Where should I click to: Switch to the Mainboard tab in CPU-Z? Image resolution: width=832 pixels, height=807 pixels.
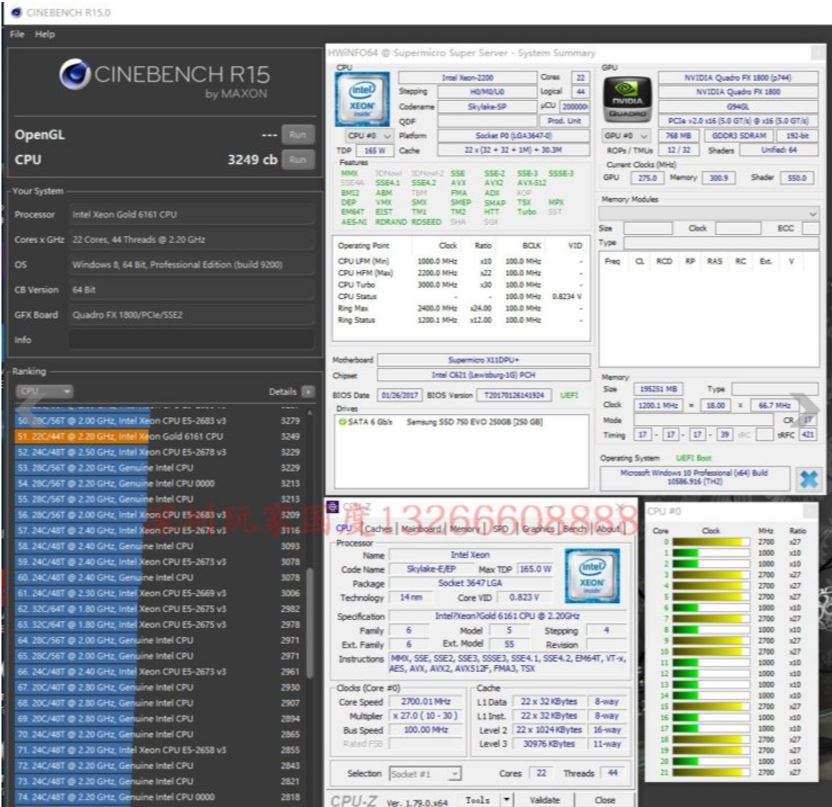point(421,528)
